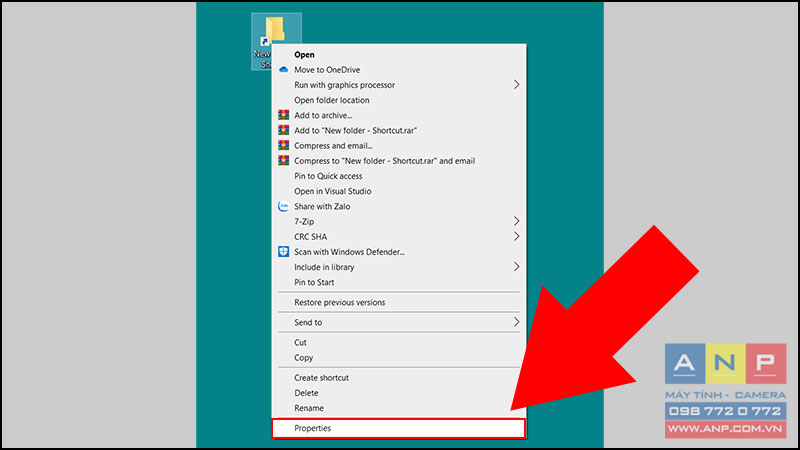Choose Include in library

pos(398,267)
